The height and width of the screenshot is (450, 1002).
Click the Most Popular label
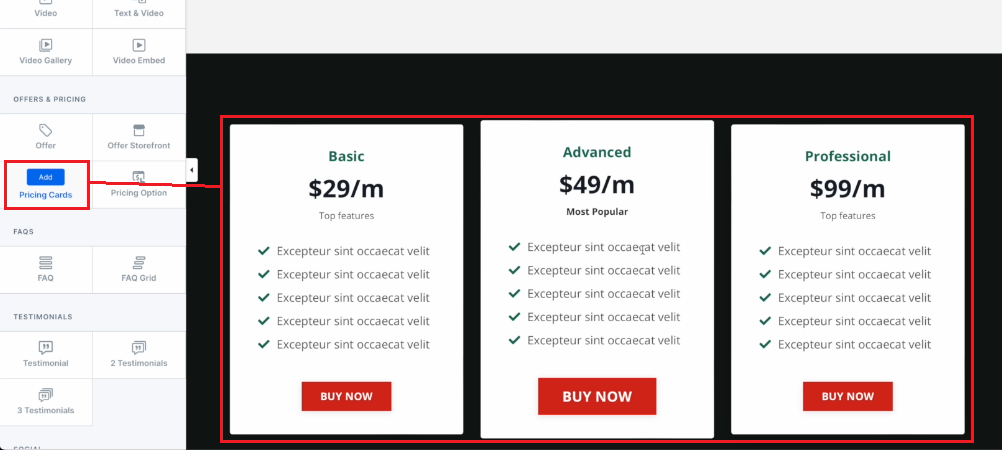pyautogui.click(x=597, y=212)
